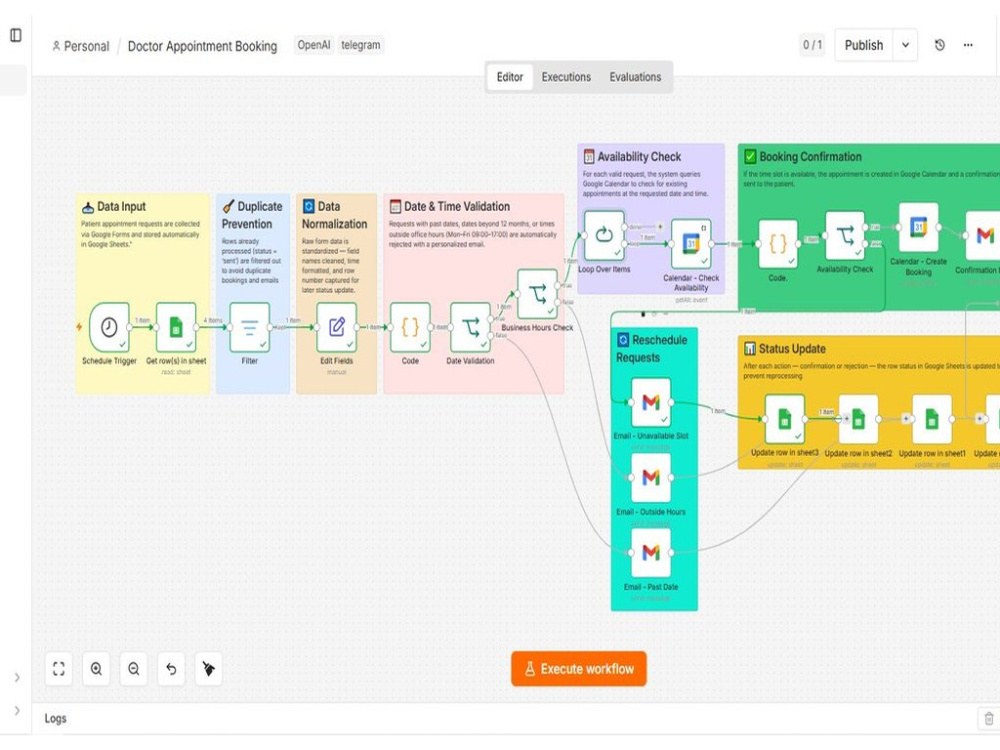Image resolution: width=1000 pixels, height=750 pixels.
Task: Open the Schedule Trigger node
Action: click(109, 327)
